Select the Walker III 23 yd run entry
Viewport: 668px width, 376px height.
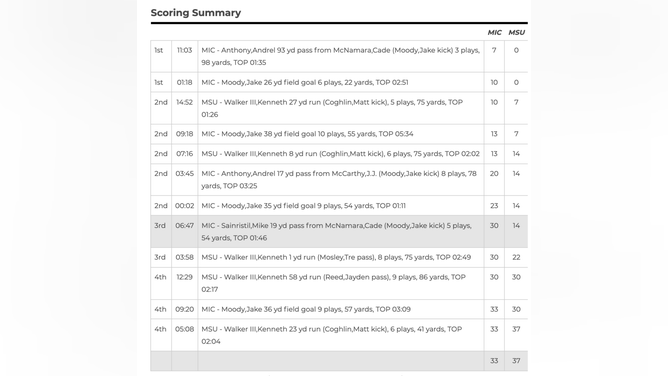tap(339, 335)
